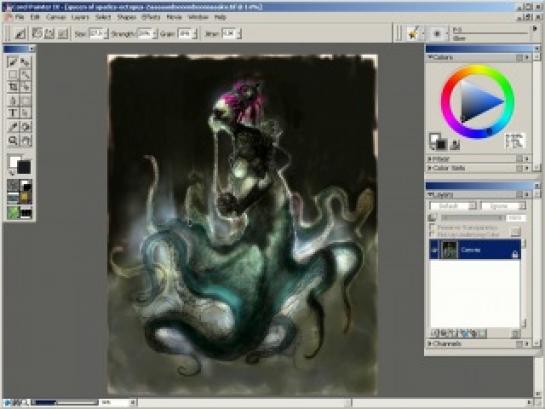Image resolution: width=545 pixels, height=409 pixels.
Task: Click the Grain value field
Action: 186,33
